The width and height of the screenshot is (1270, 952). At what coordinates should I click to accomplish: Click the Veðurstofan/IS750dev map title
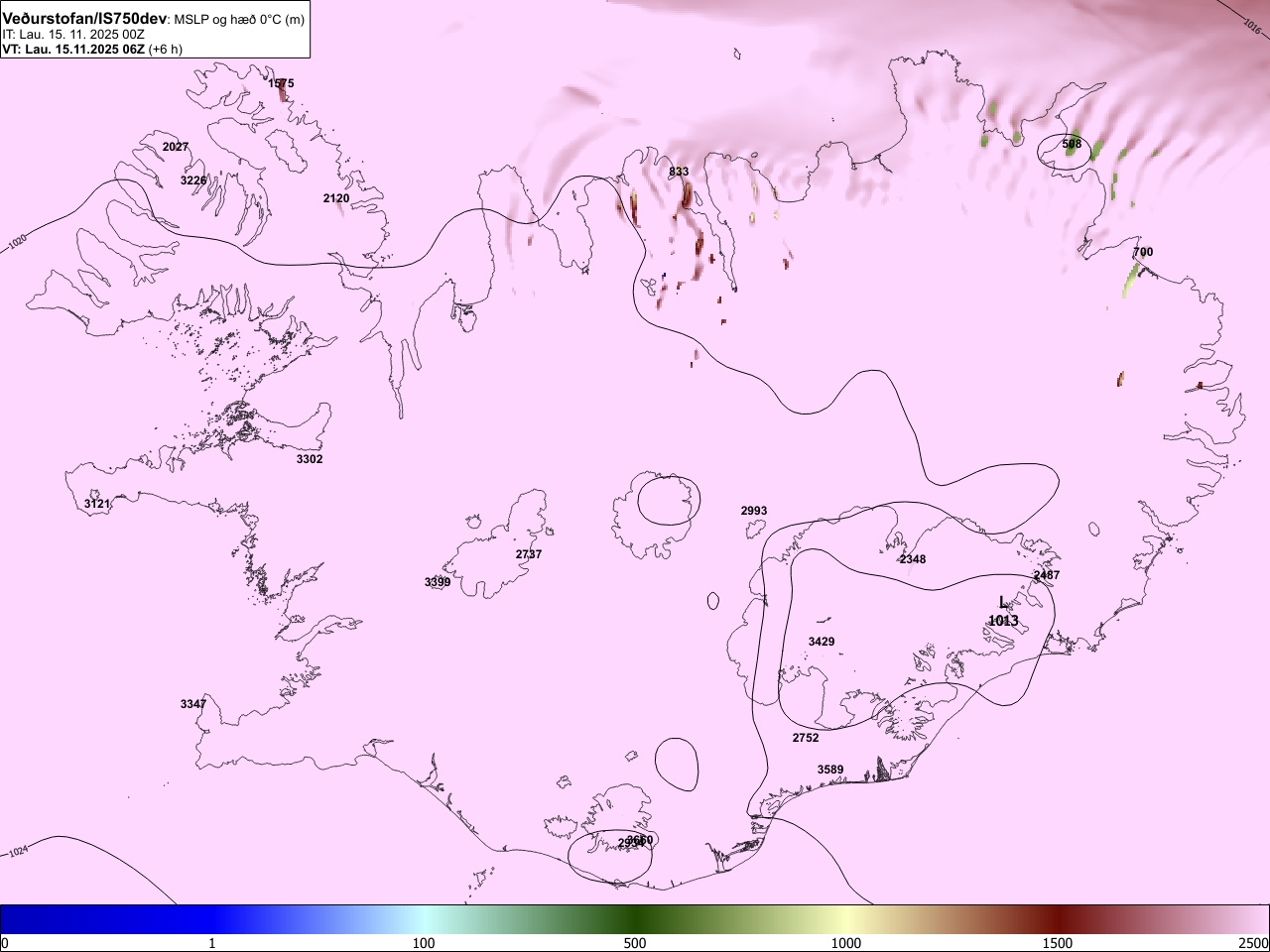pos(86,19)
